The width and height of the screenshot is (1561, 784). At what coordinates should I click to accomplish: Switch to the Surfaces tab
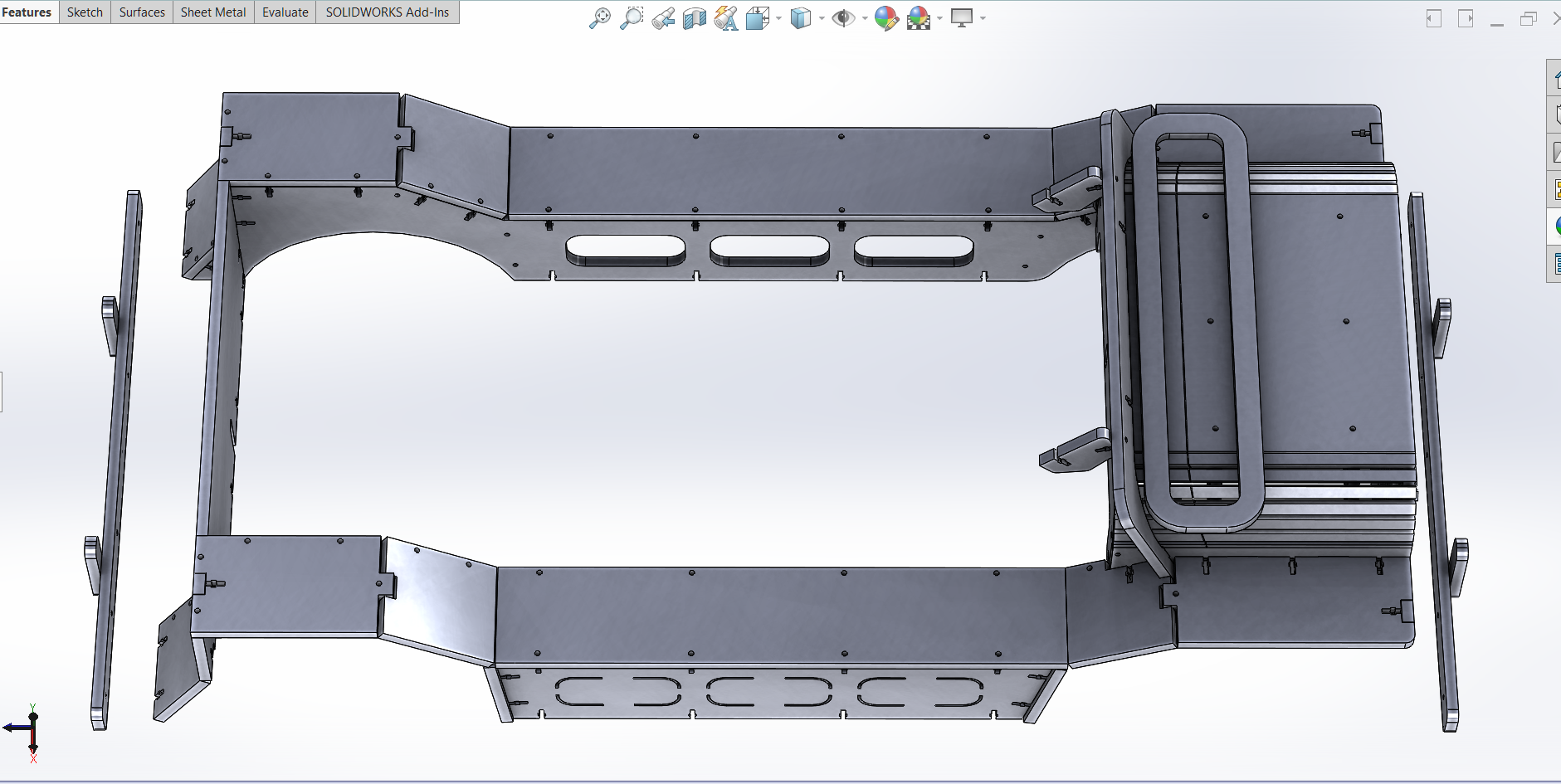tap(142, 12)
